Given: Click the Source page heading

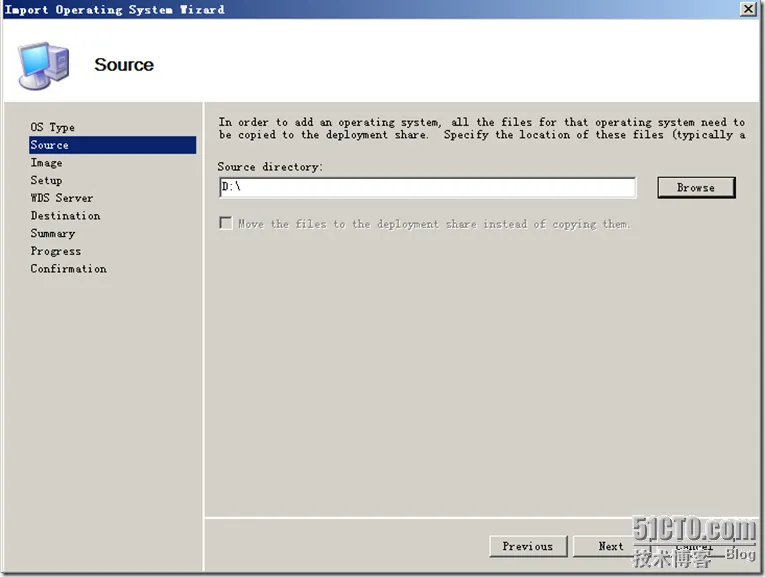Looking at the screenshot, I should pos(124,64).
